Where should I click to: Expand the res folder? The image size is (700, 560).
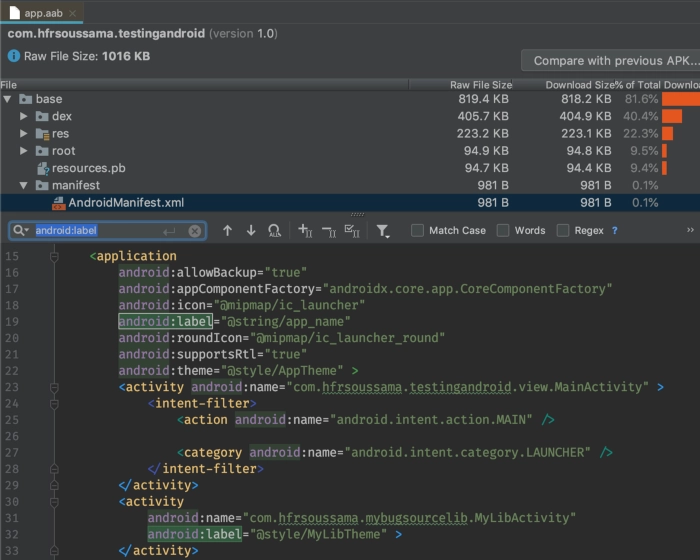[x=25, y=134]
